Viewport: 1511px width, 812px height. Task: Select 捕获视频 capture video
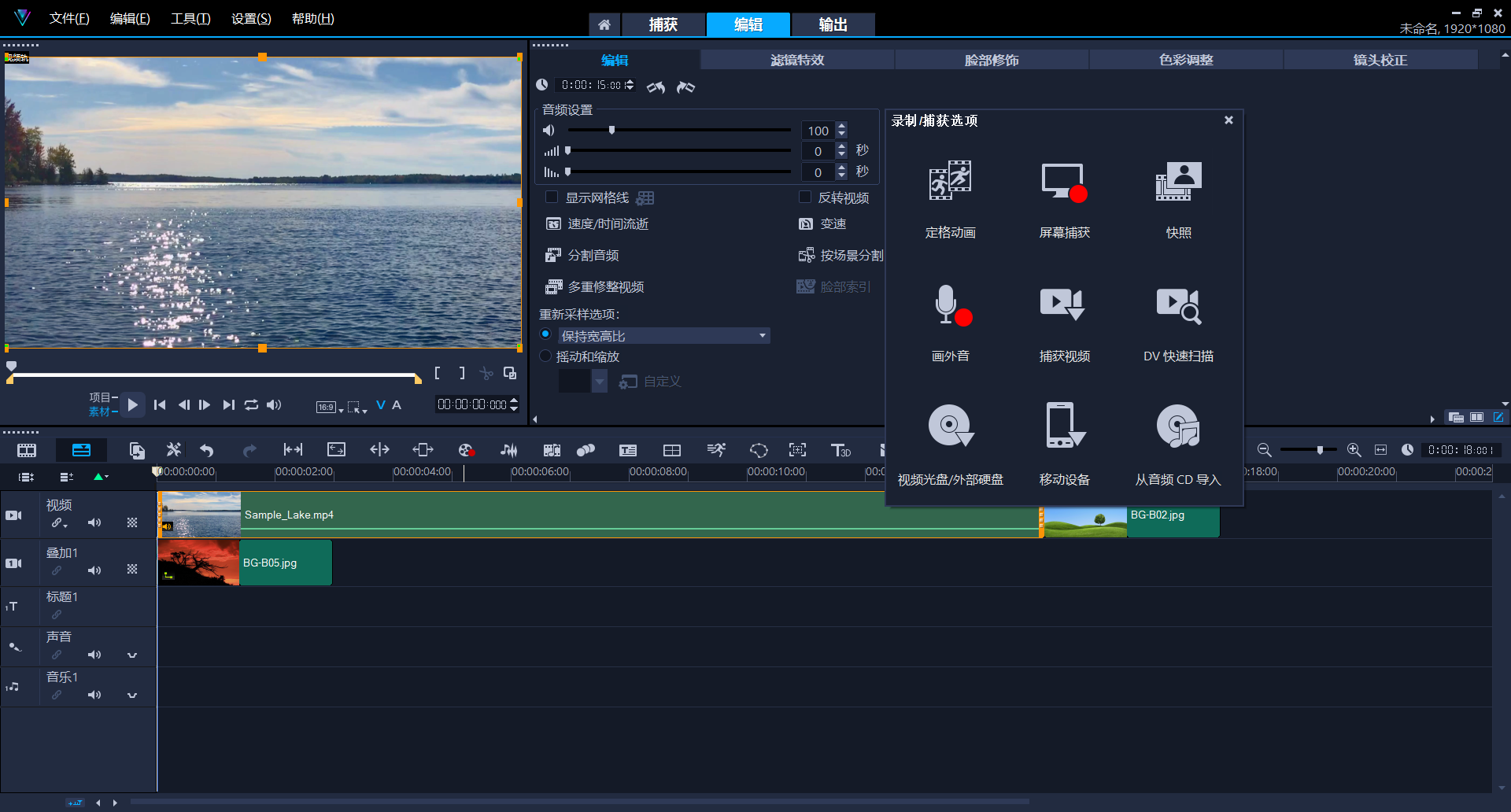tap(1064, 322)
